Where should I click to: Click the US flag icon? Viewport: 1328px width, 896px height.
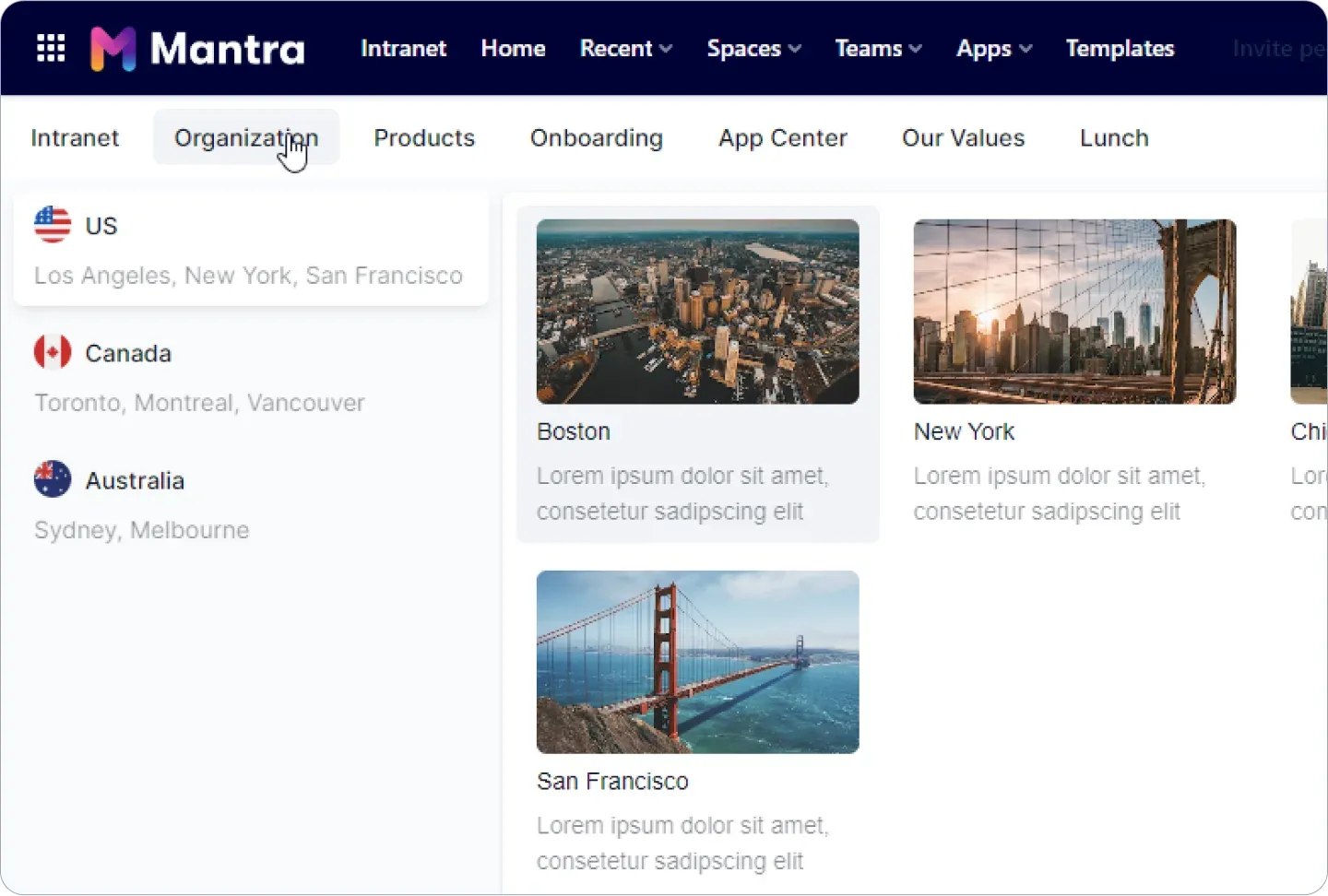click(x=52, y=224)
